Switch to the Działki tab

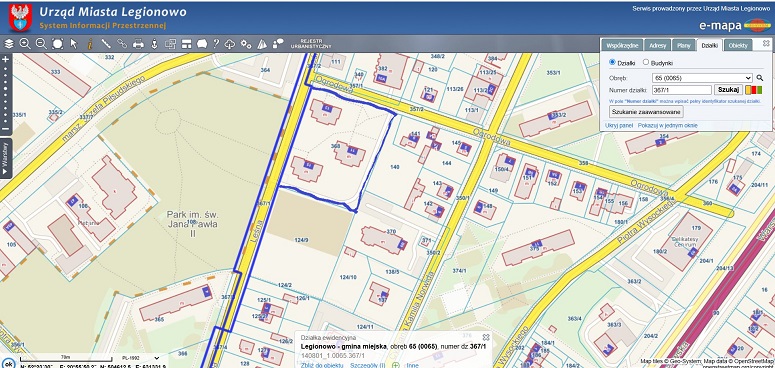coord(709,45)
